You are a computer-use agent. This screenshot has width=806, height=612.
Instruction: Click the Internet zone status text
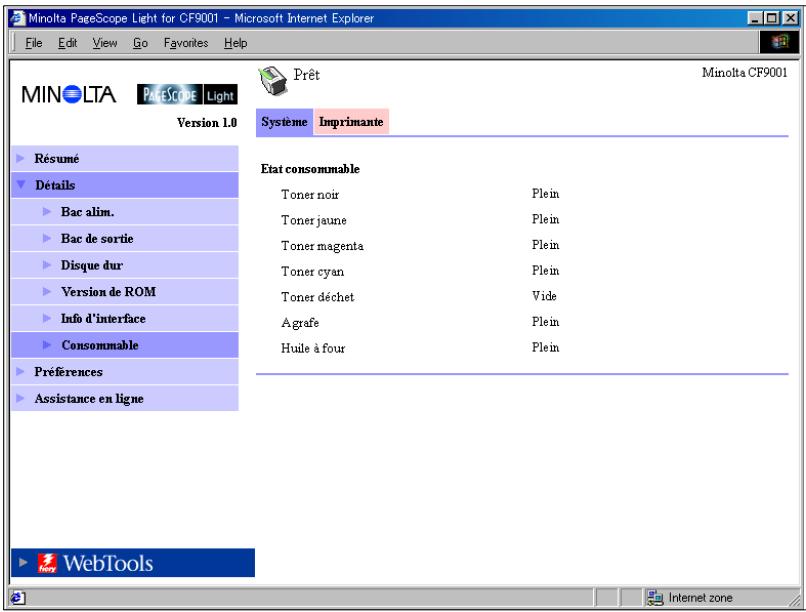tap(700, 598)
